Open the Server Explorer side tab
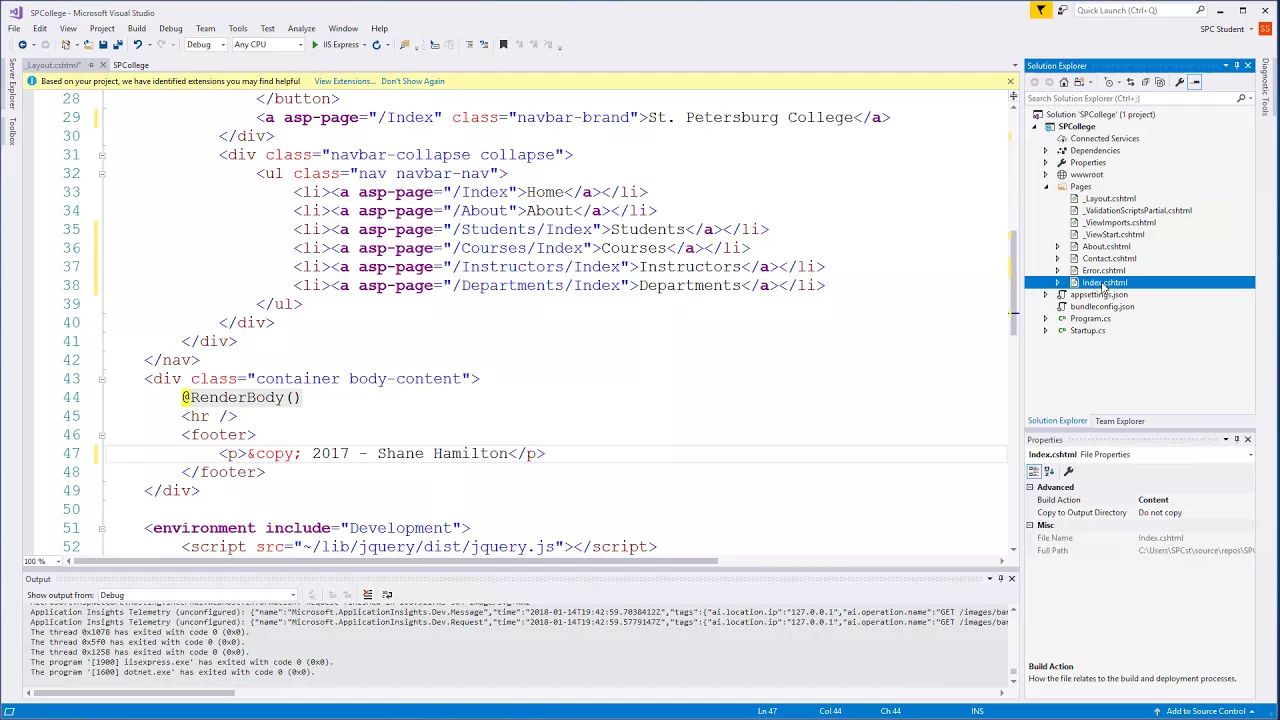The image size is (1280, 720). (x=12, y=84)
